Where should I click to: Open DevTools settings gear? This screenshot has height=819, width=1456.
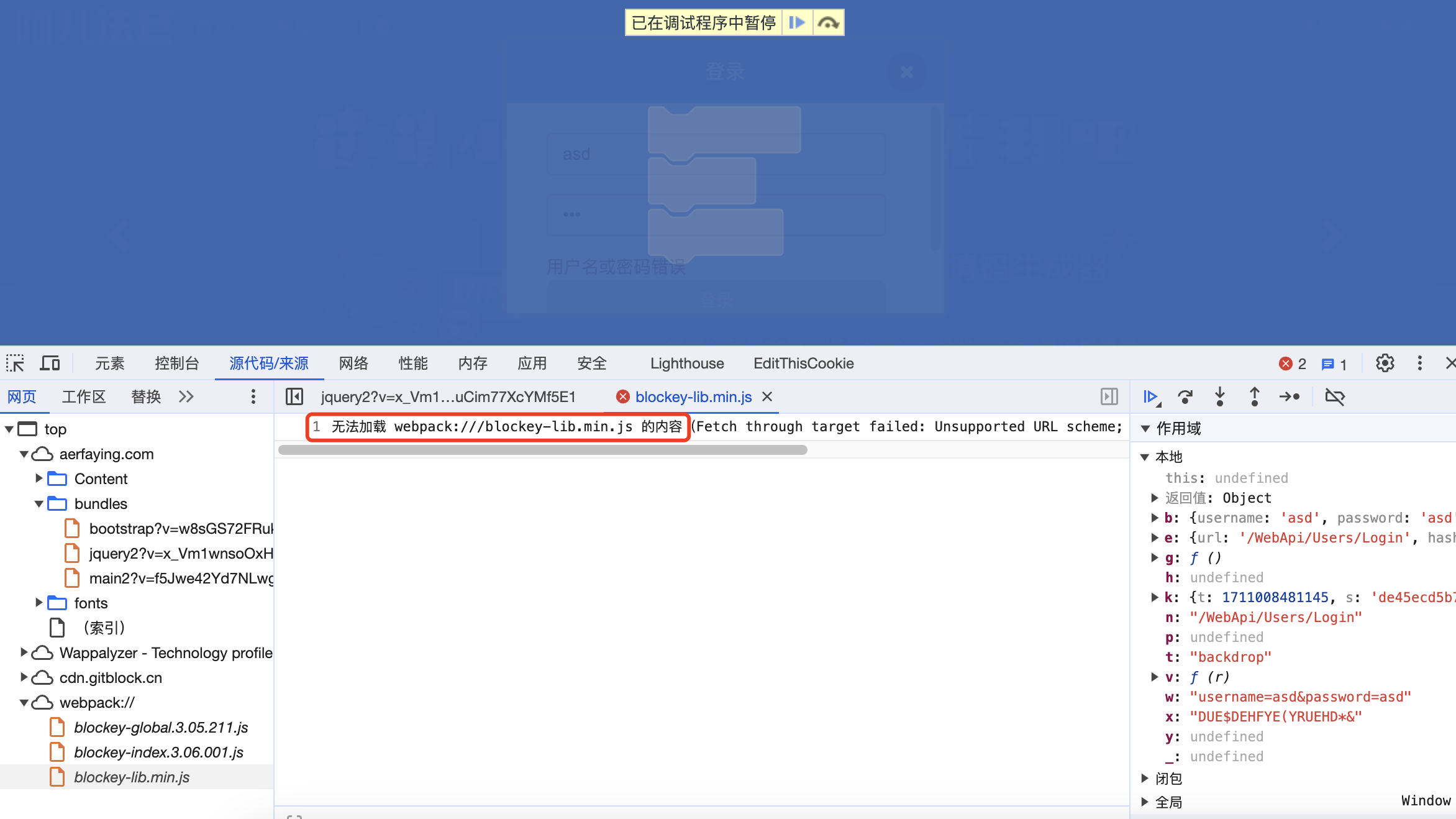click(1385, 364)
